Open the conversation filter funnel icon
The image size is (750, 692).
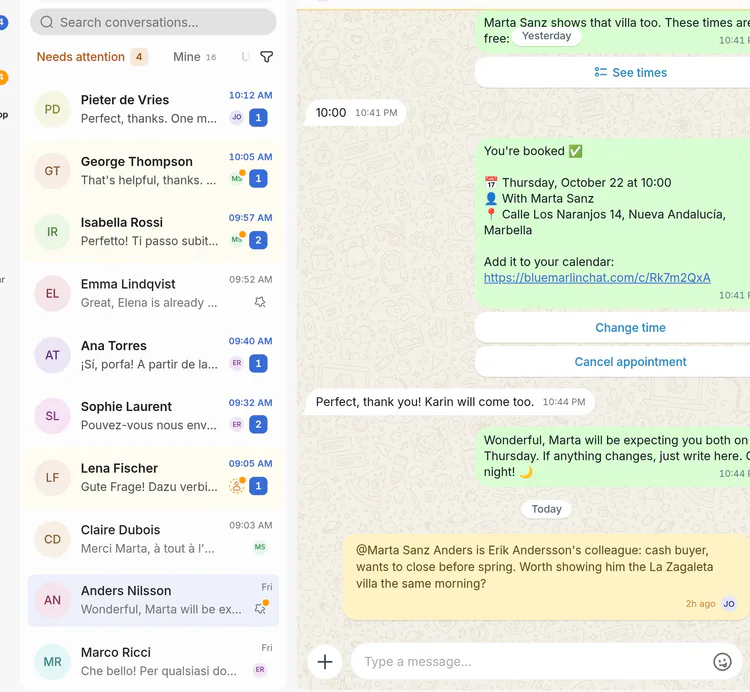pyautogui.click(x=266, y=57)
